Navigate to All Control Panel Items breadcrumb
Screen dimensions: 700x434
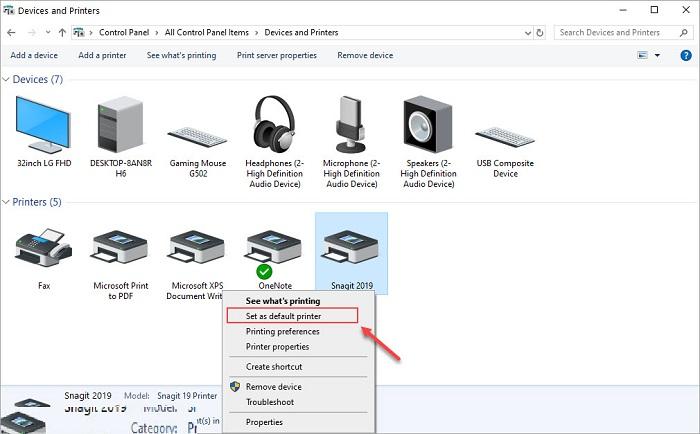pyautogui.click(x=207, y=33)
